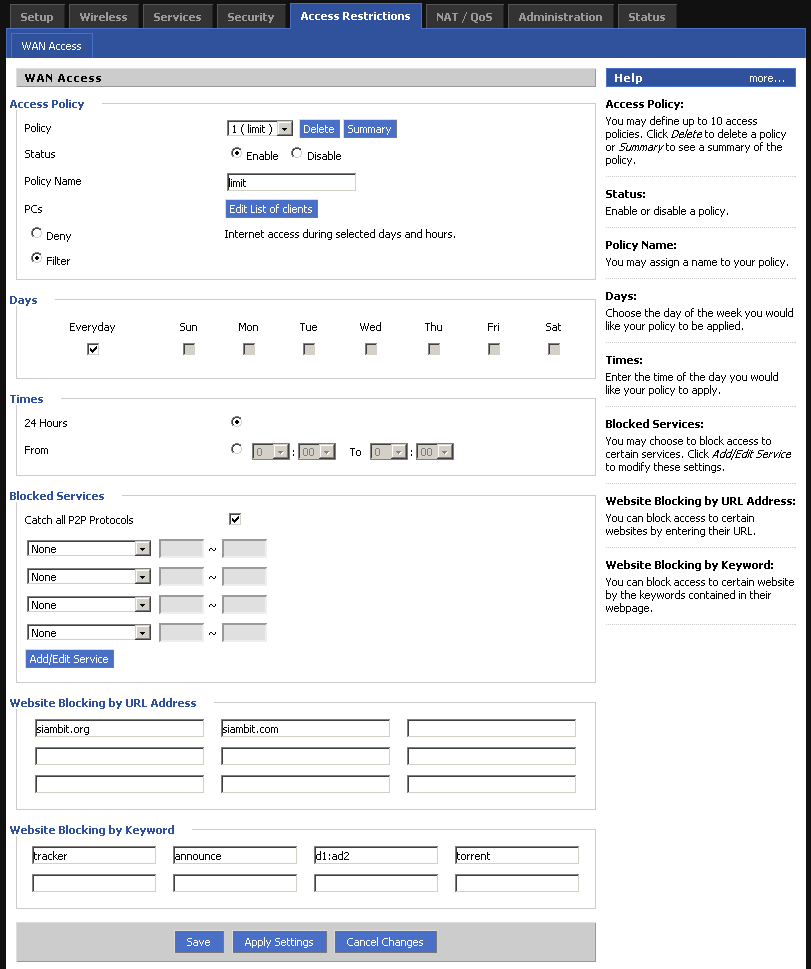Click the Apply Settings button
Viewport: 811px width, 969px height.
(279, 942)
